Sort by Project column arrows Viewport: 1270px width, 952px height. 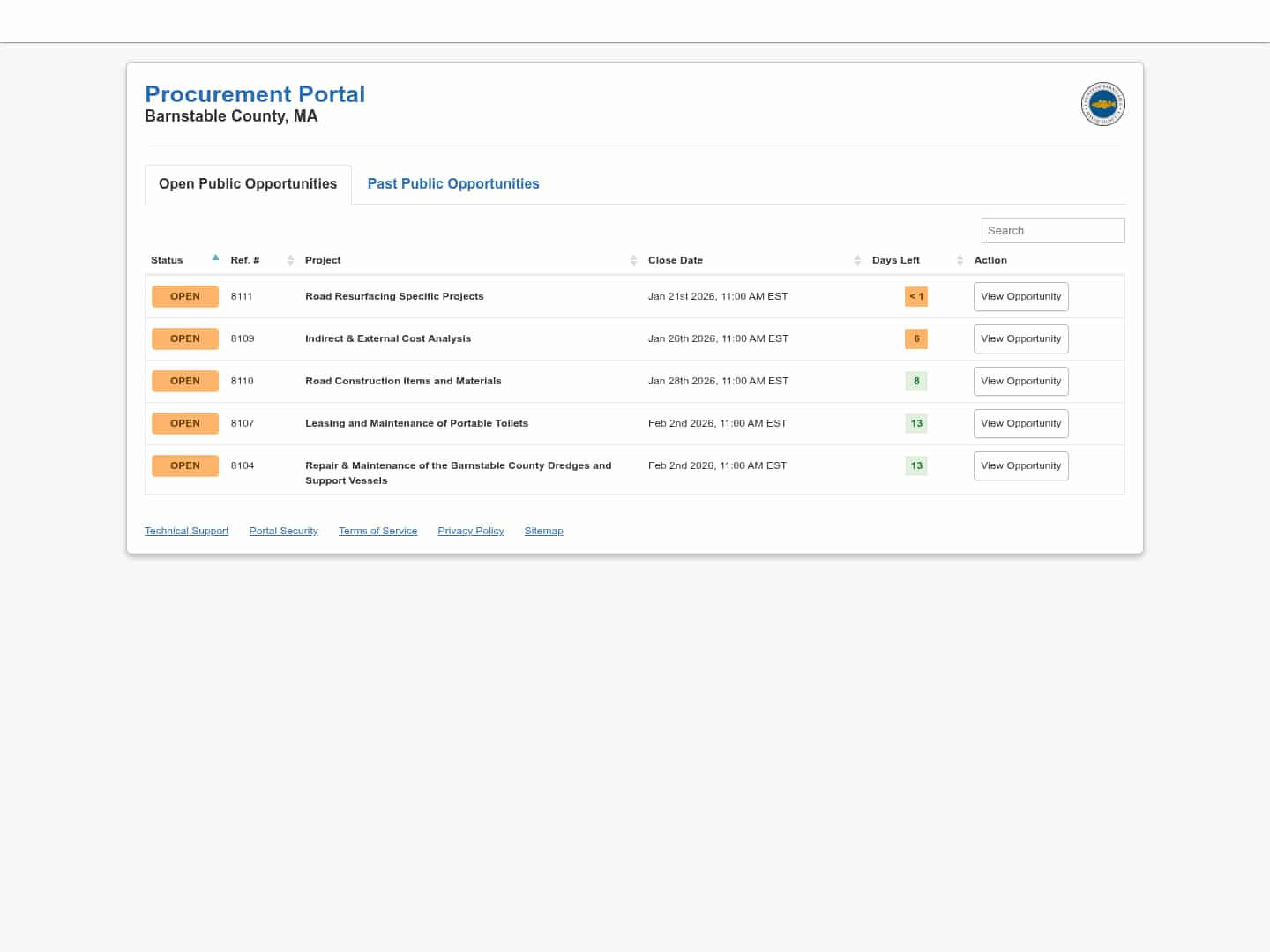point(633,260)
